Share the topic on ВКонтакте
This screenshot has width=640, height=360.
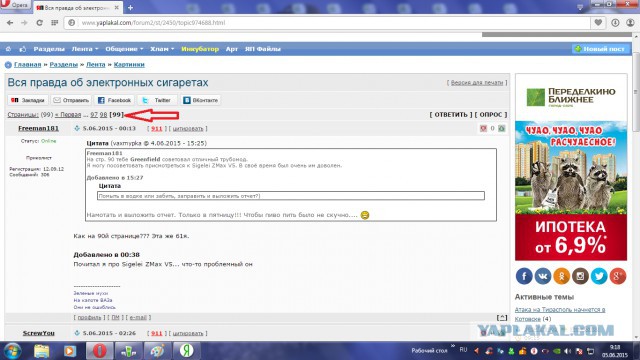200,100
